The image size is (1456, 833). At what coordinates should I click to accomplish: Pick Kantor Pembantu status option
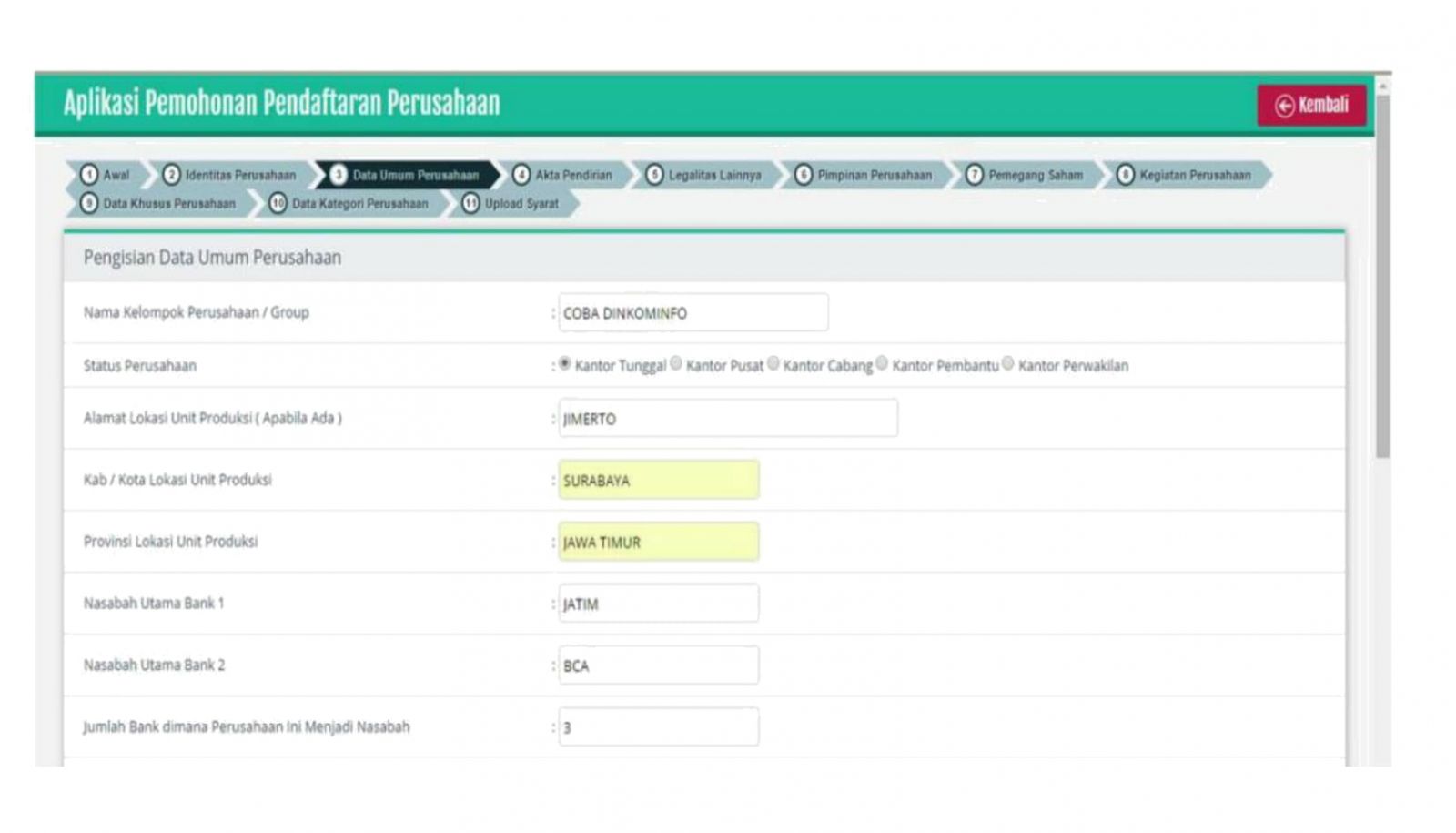[882, 364]
